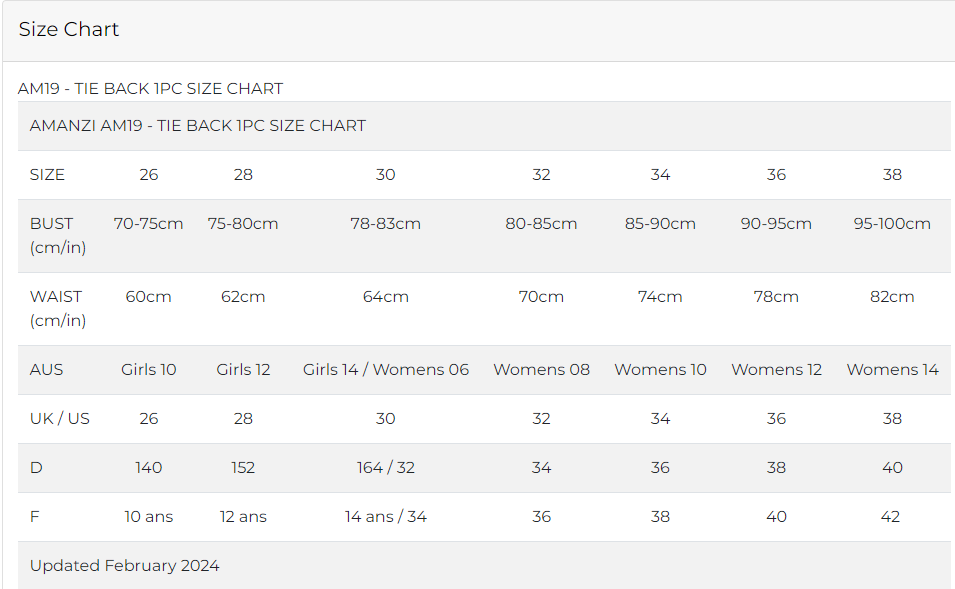Click the "10 ans" French size cell

tap(149, 517)
